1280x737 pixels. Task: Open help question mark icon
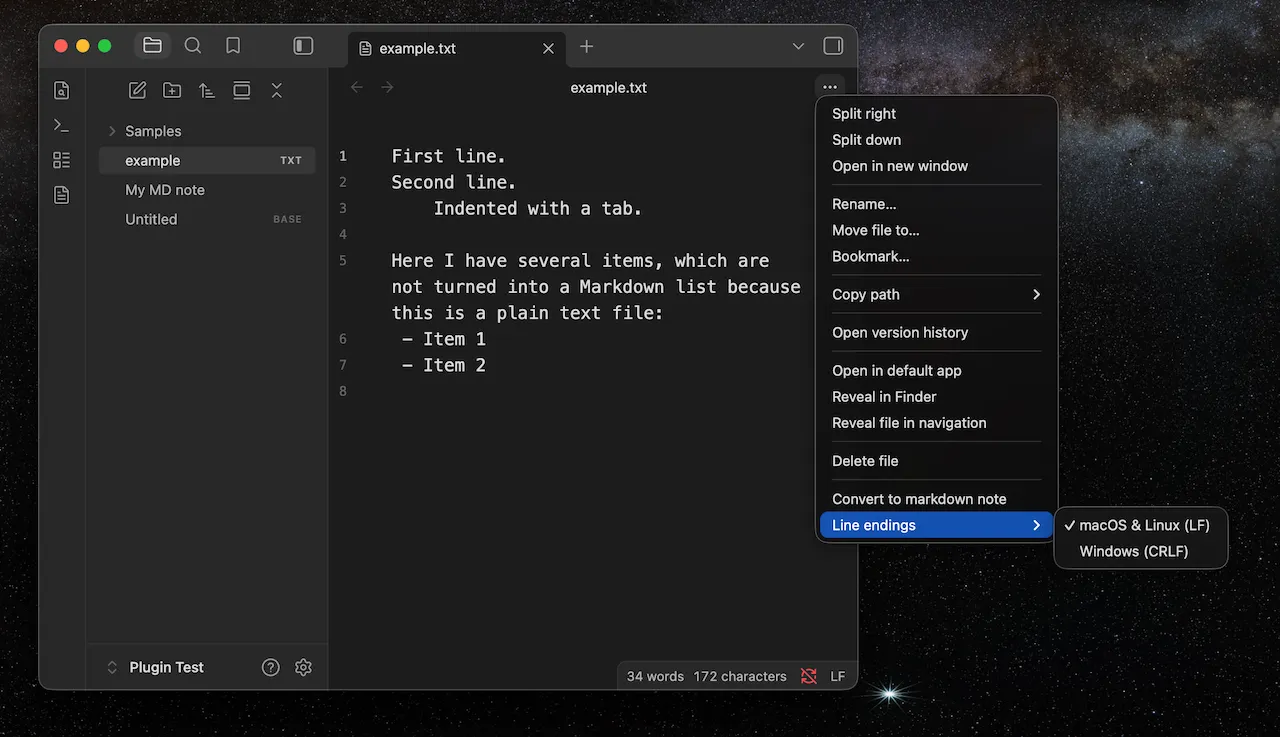(x=270, y=667)
